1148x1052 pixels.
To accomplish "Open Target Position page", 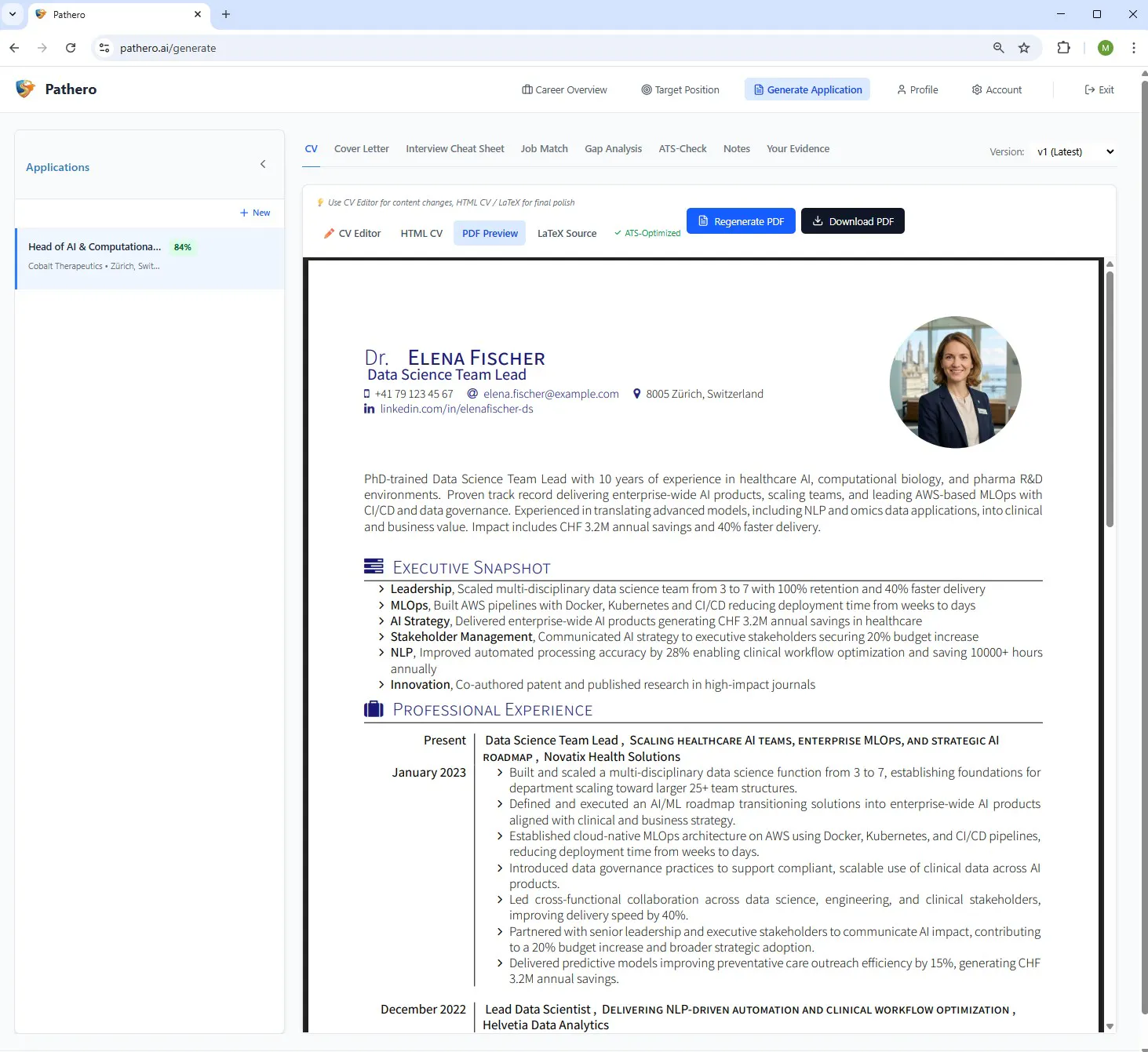I will coord(680,89).
